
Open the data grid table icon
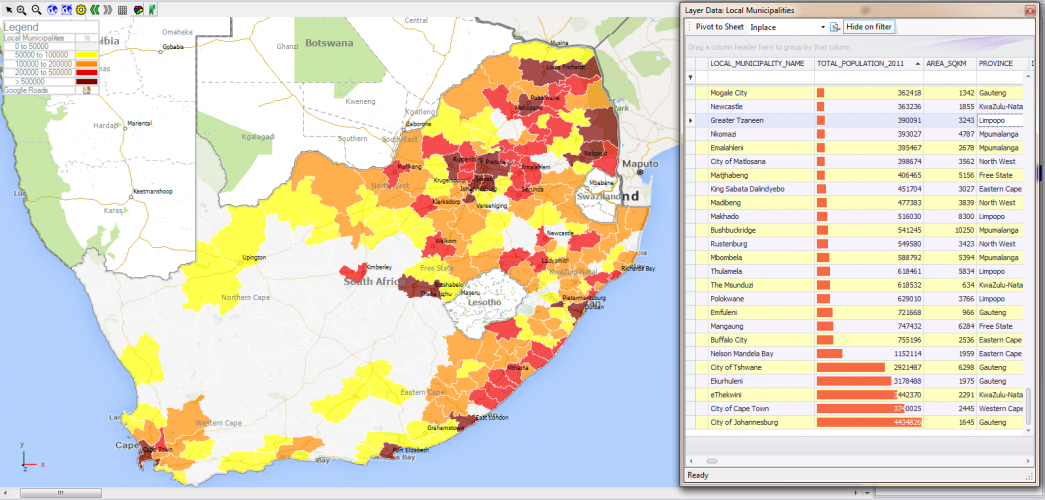(123, 10)
